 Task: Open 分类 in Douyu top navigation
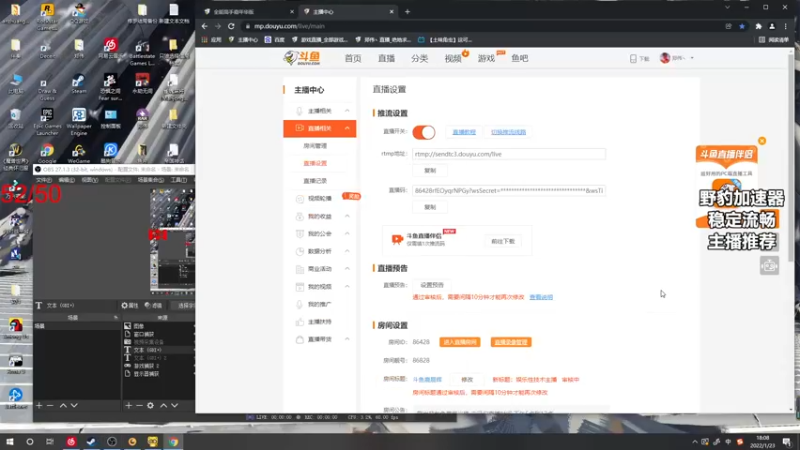(x=419, y=59)
